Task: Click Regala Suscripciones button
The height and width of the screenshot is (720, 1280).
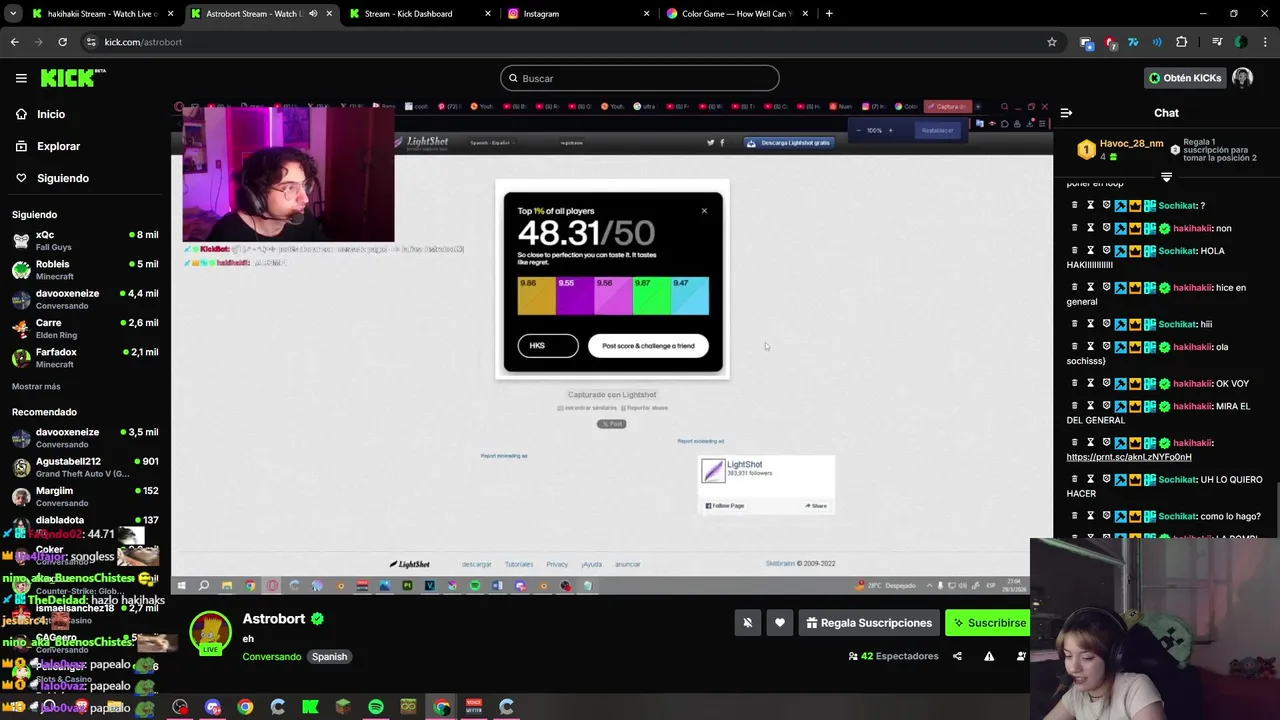Action: point(869,623)
